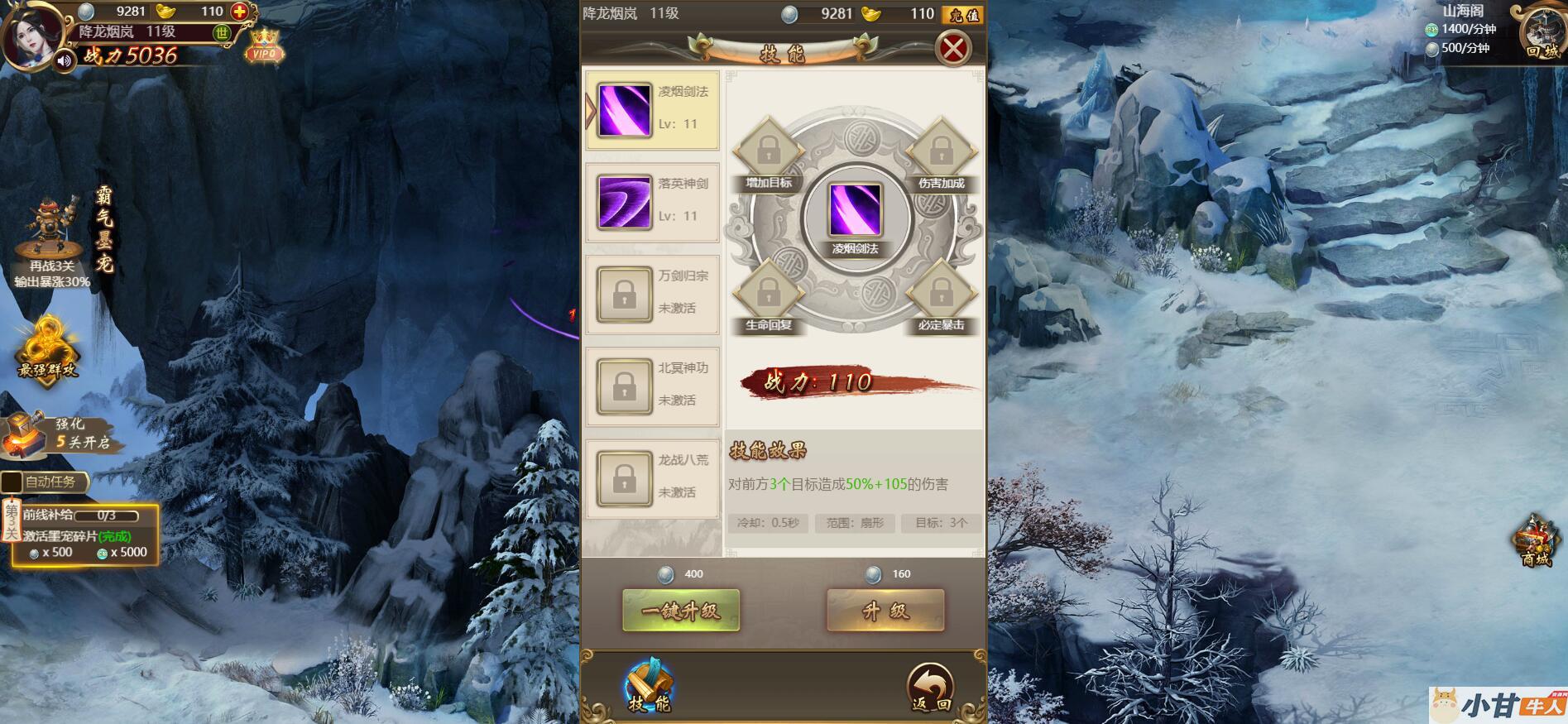Open the 技能 tab at bottom
Screen dimensions: 1568x724
[x=650, y=686]
